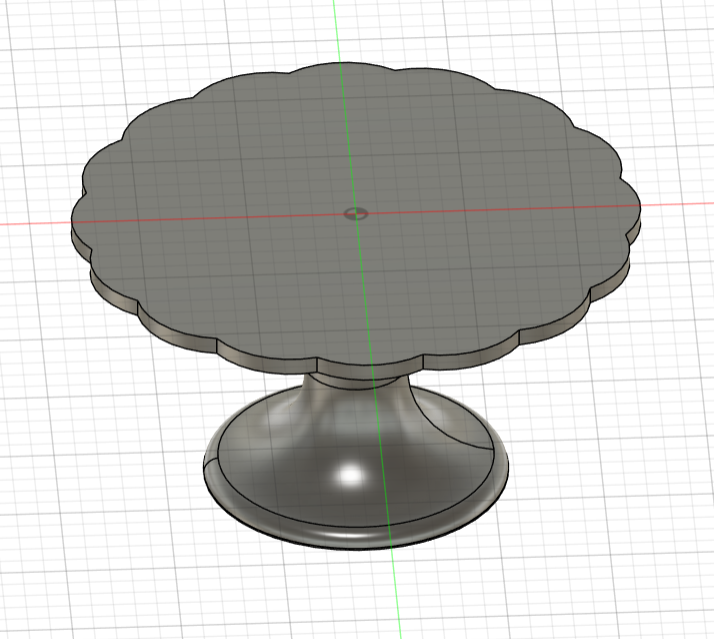The image size is (714, 639).
Task: Select the cylindrical collar under the tabletop
Action: pyautogui.click(x=355, y=382)
